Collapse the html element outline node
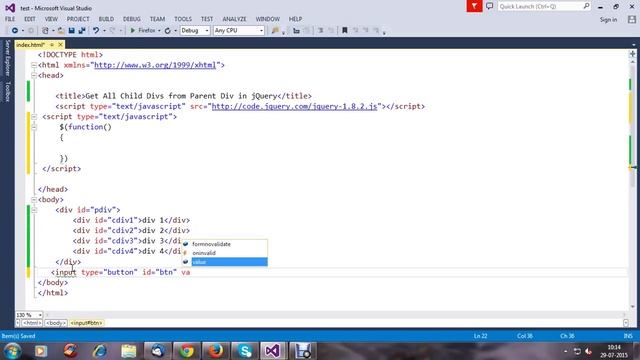Image resolution: width=640 pixels, height=360 pixels. point(34,65)
